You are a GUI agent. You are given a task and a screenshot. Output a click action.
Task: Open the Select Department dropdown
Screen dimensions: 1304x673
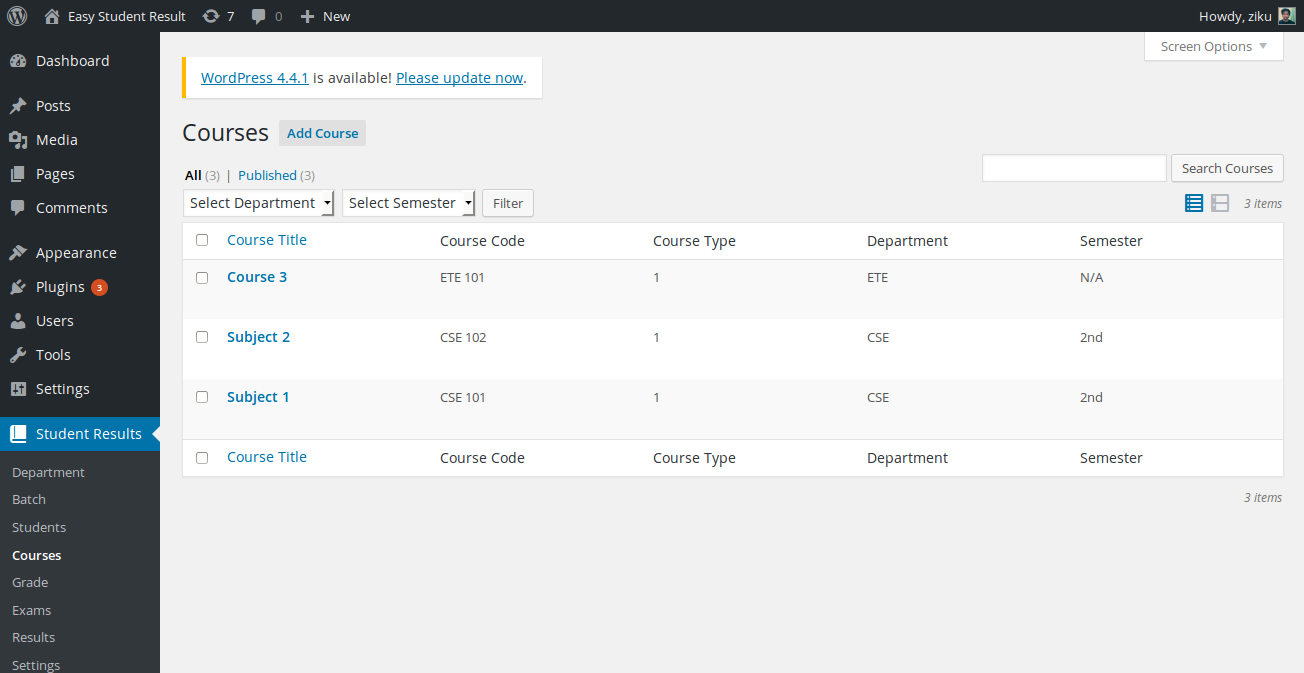pos(258,203)
